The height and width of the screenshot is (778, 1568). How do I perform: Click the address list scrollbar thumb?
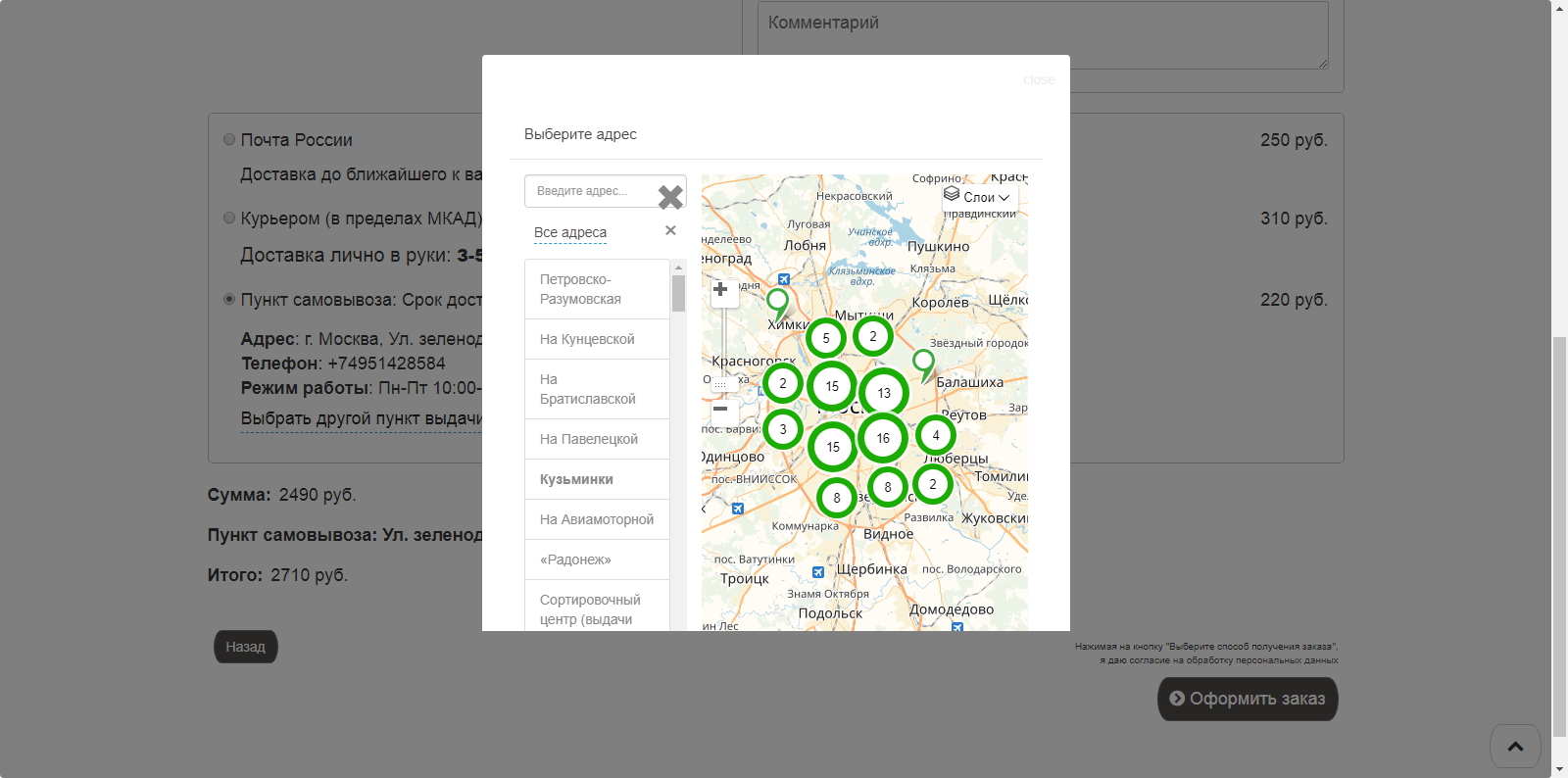tap(678, 293)
